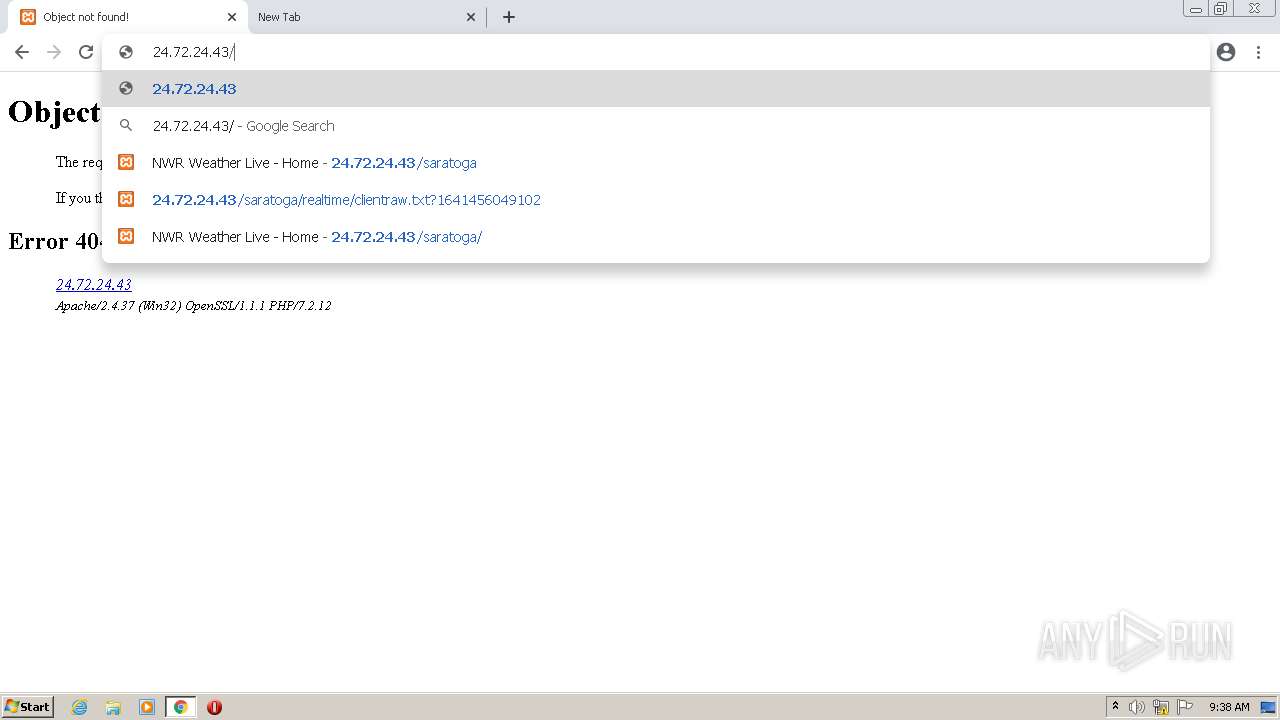Restore down the Chrome window

point(1221,9)
